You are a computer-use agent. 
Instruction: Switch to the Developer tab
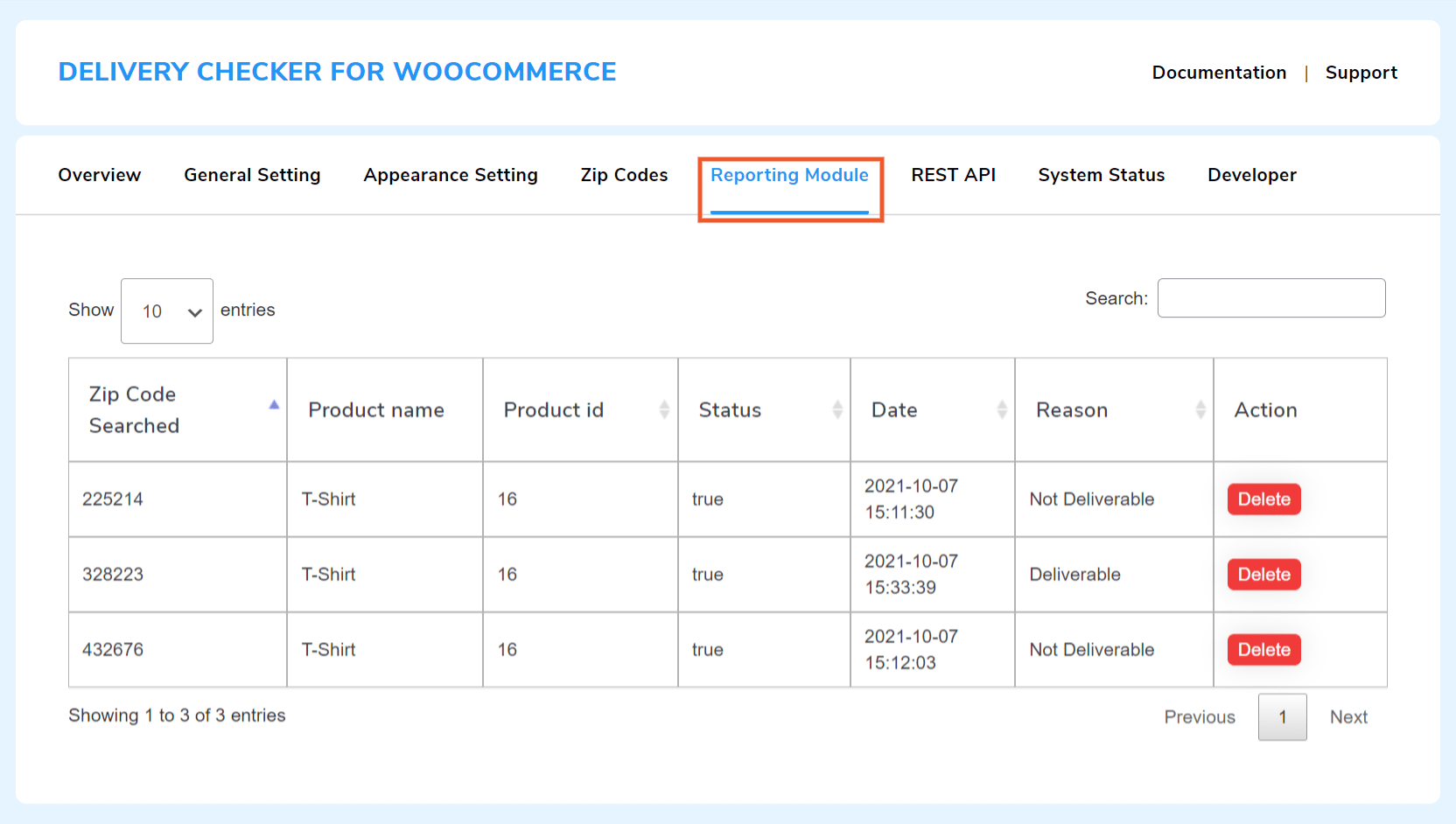(x=1251, y=175)
